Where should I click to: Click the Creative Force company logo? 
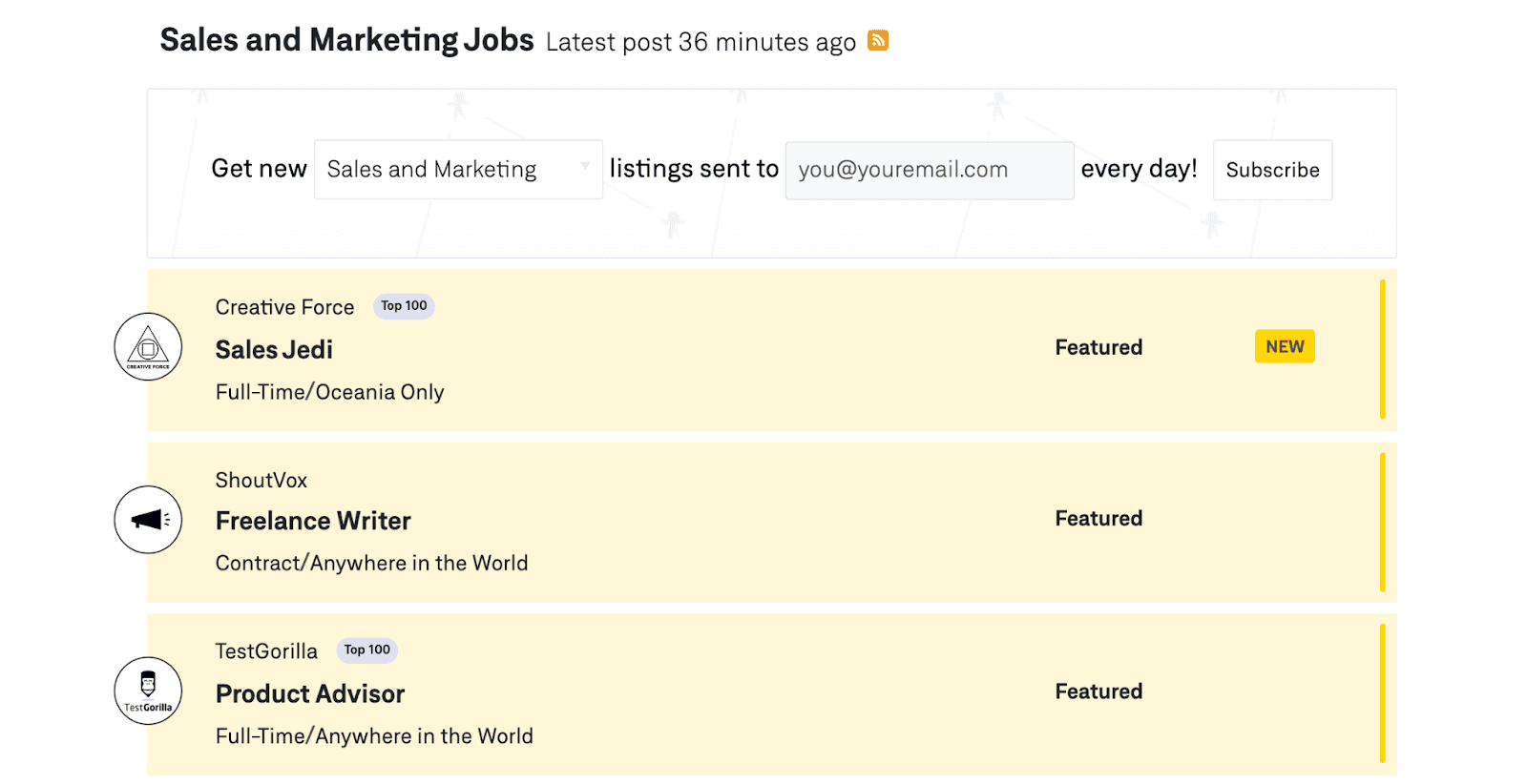[148, 347]
